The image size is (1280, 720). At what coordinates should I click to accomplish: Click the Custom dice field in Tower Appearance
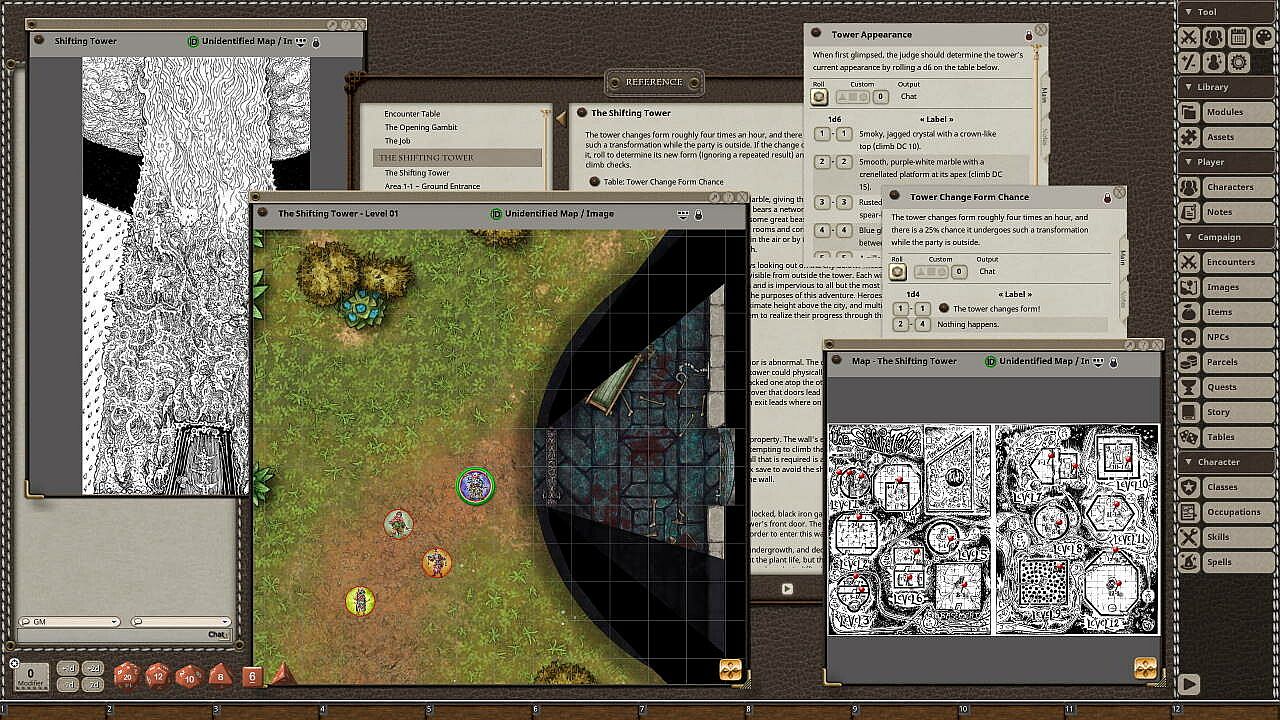tap(852, 97)
